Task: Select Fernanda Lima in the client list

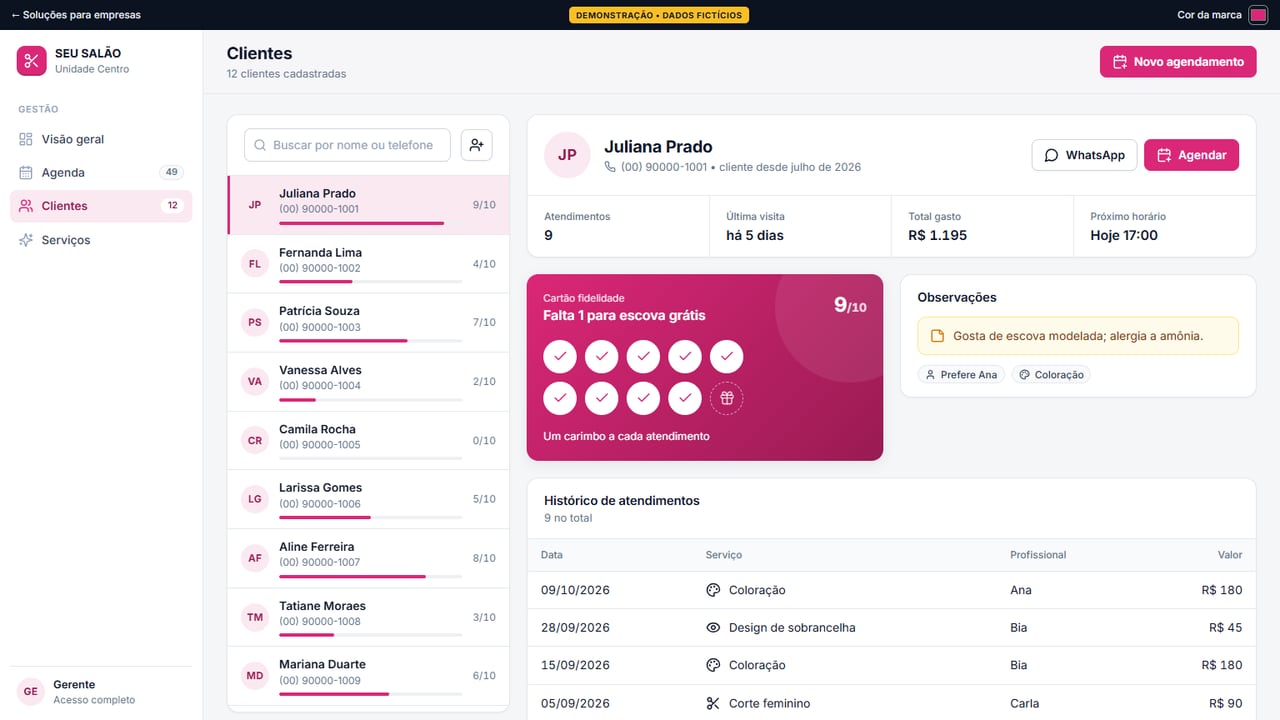Action: click(x=368, y=264)
